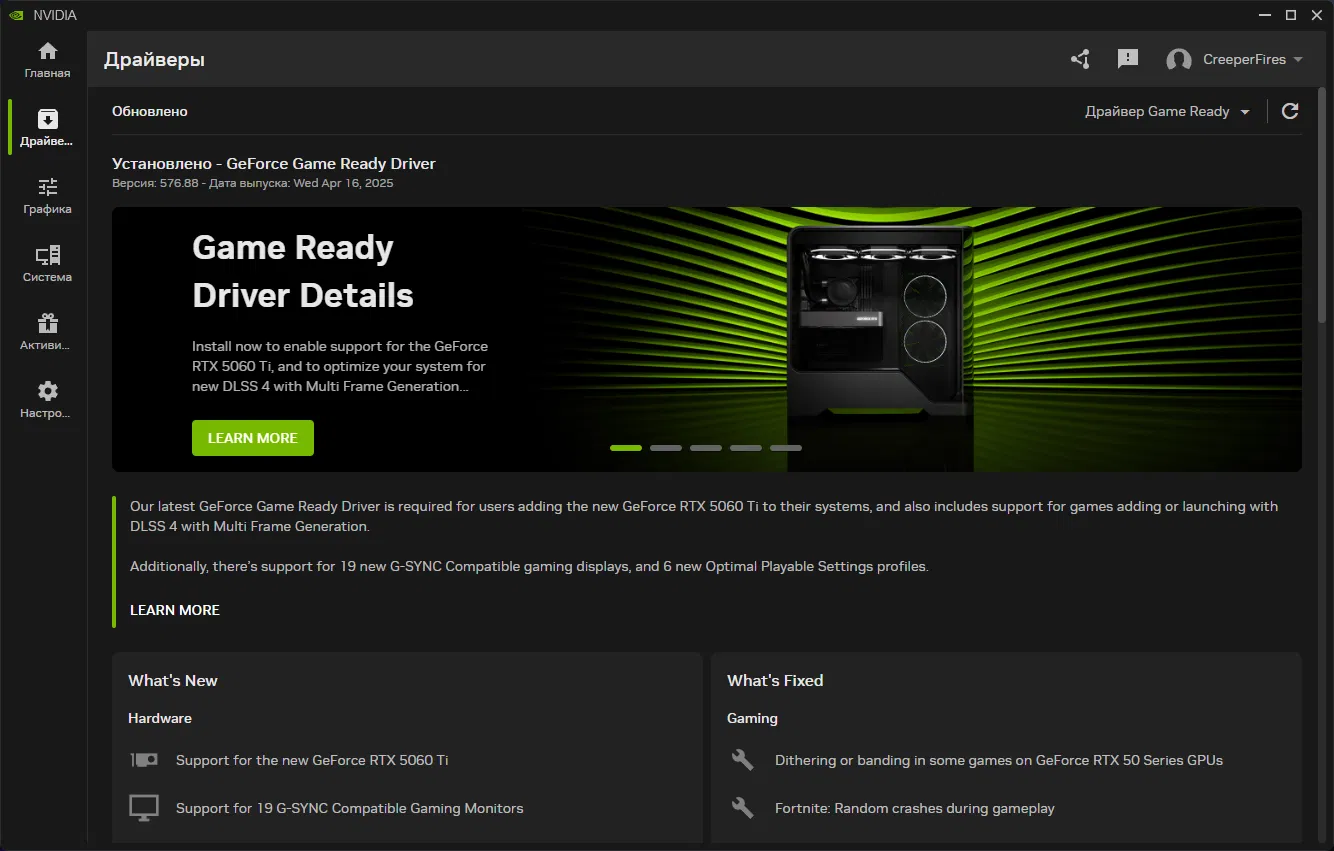Screen dimensions: 1334x851
Task: Open the Система section
Action: point(46,262)
